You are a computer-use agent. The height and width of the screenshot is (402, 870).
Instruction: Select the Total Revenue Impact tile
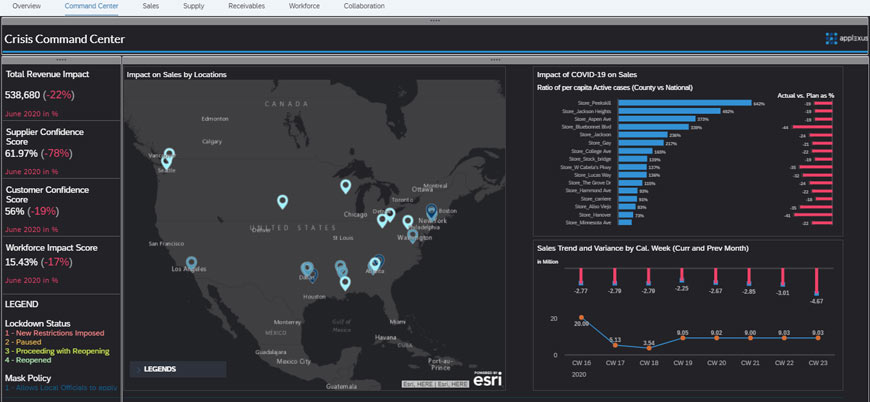point(62,93)
